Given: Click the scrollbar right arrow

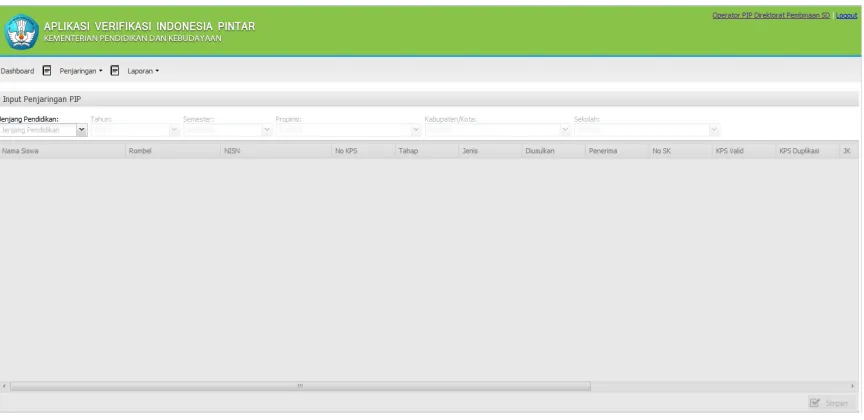Looking at the screenshot, I should click(x=853, y=386).
